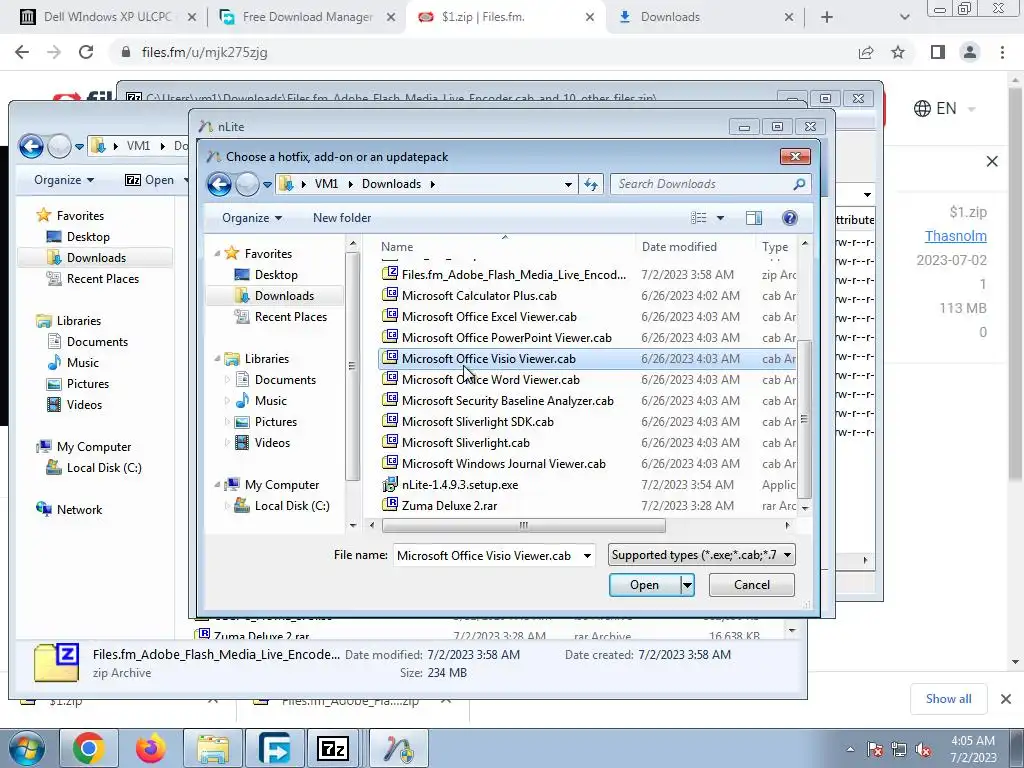Click the Cancel button in the dialog

click(752, 584)
